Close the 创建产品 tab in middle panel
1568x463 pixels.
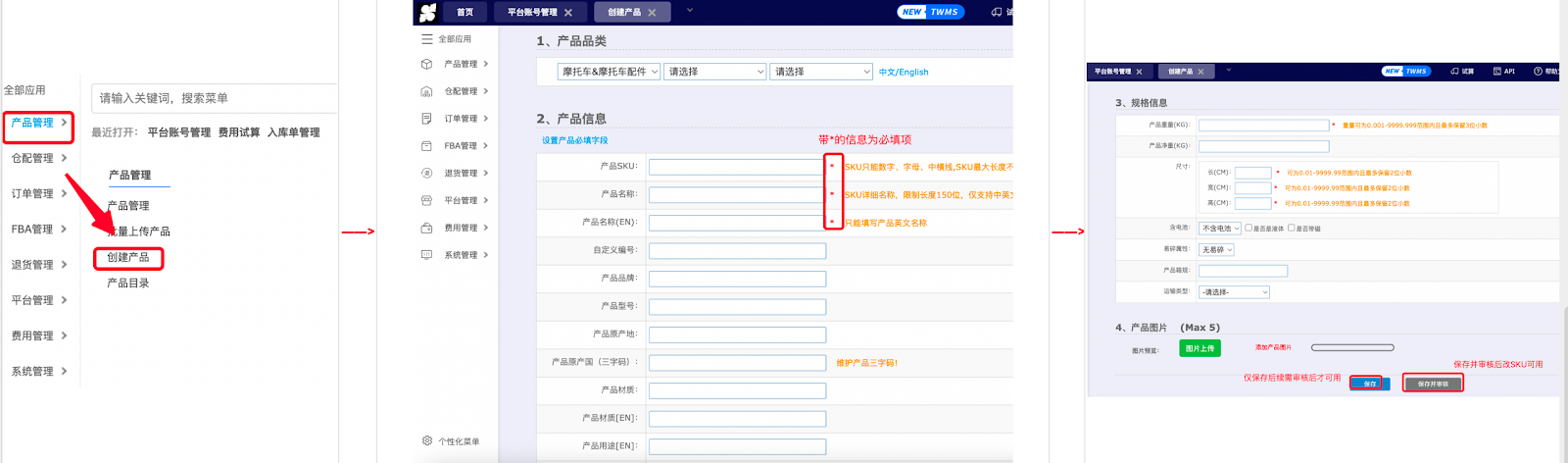[x=653, y=13]
